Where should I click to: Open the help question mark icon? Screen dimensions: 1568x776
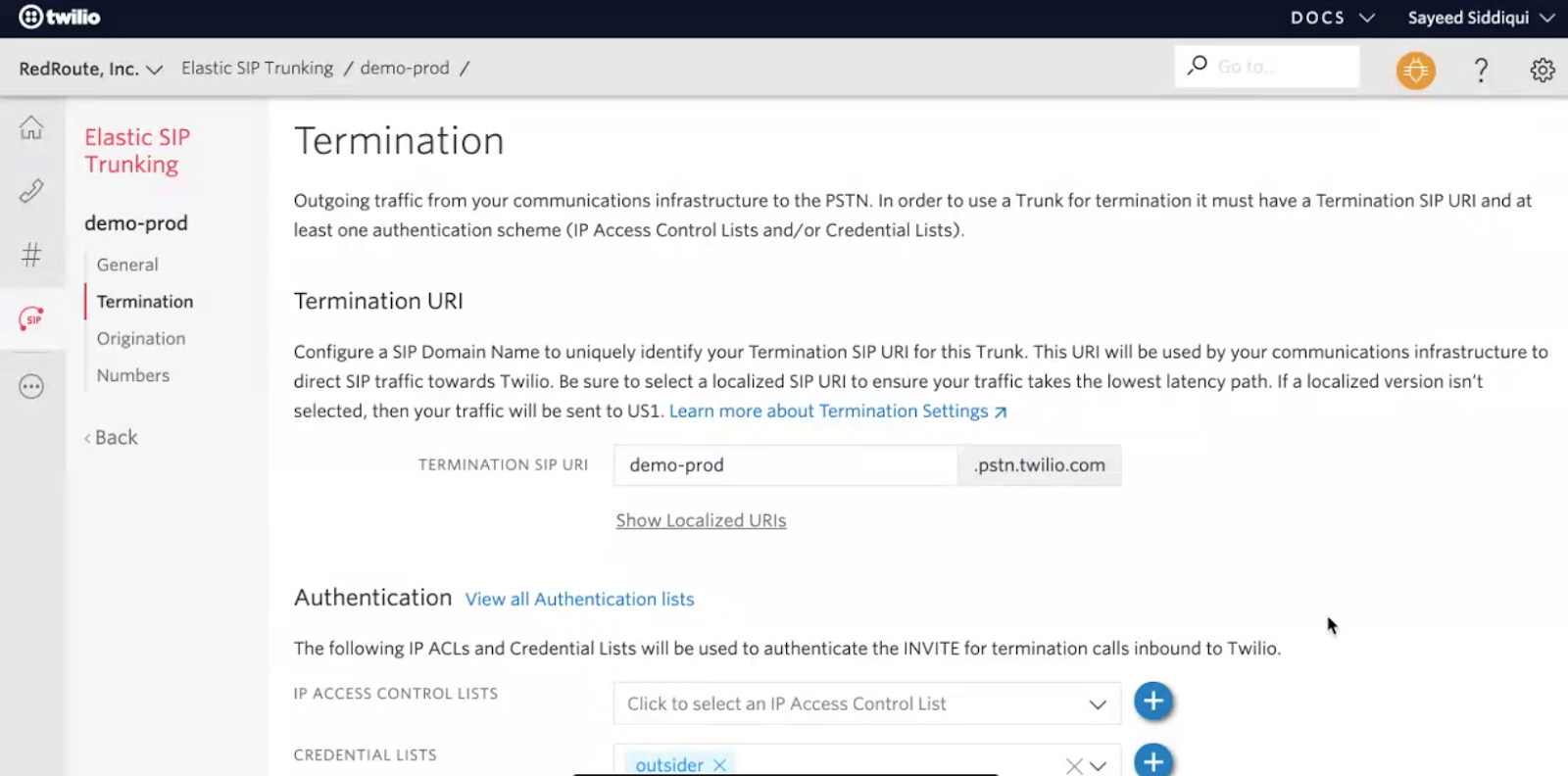pos(1481,70)
